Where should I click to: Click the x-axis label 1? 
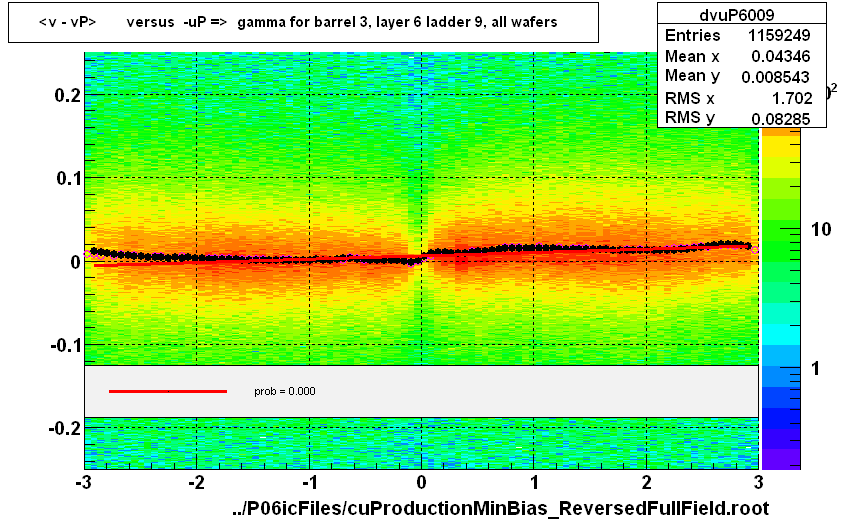[x=534, y=482]
